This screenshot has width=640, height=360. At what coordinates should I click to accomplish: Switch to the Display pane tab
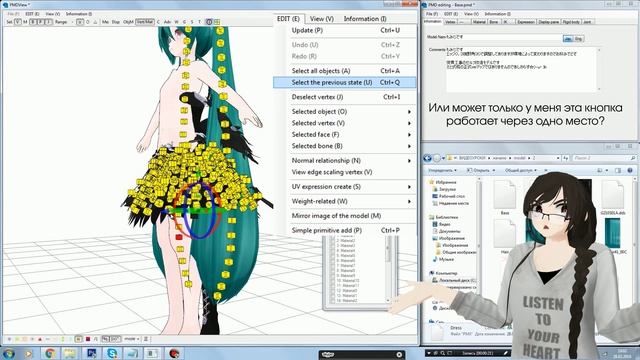(549, 22)
